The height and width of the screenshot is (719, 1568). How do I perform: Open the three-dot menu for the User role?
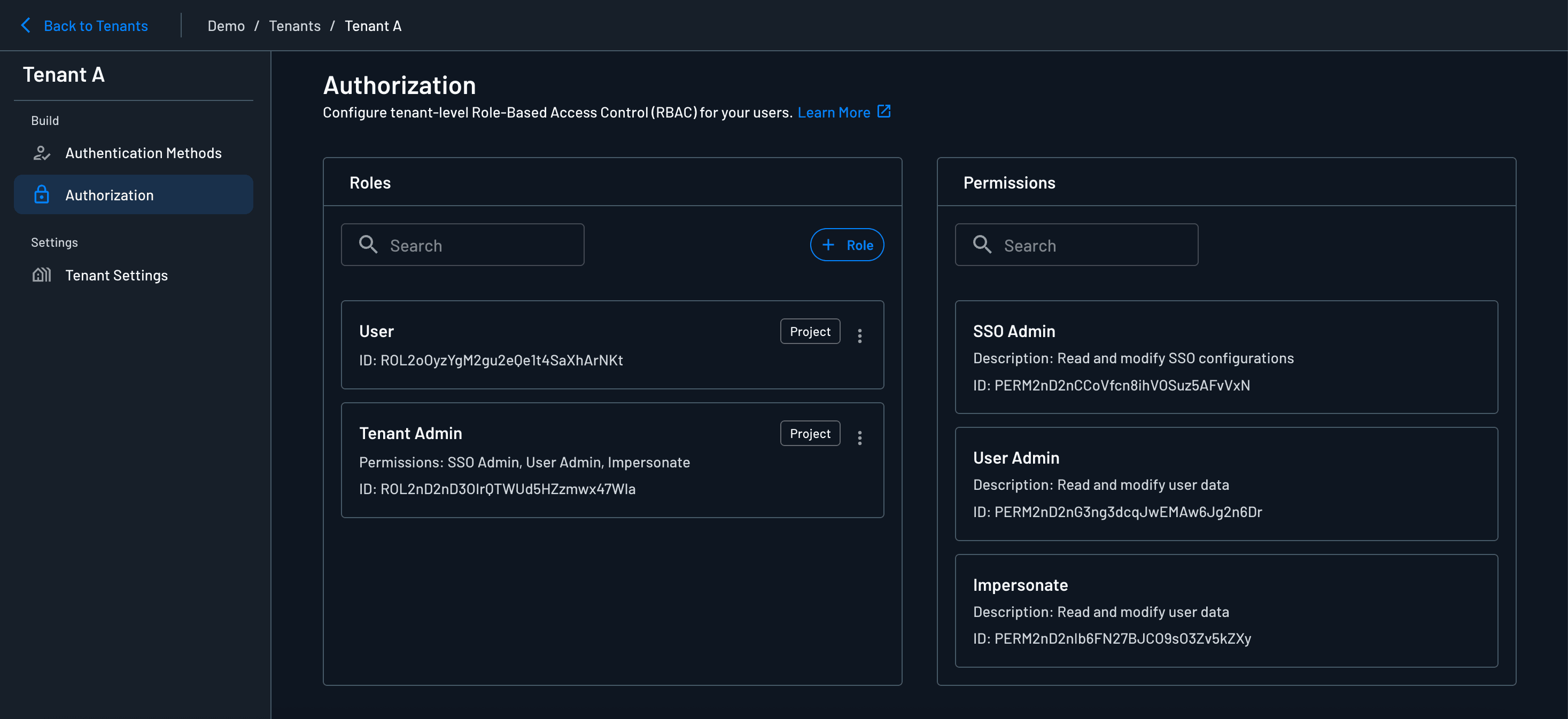[859, 336]
